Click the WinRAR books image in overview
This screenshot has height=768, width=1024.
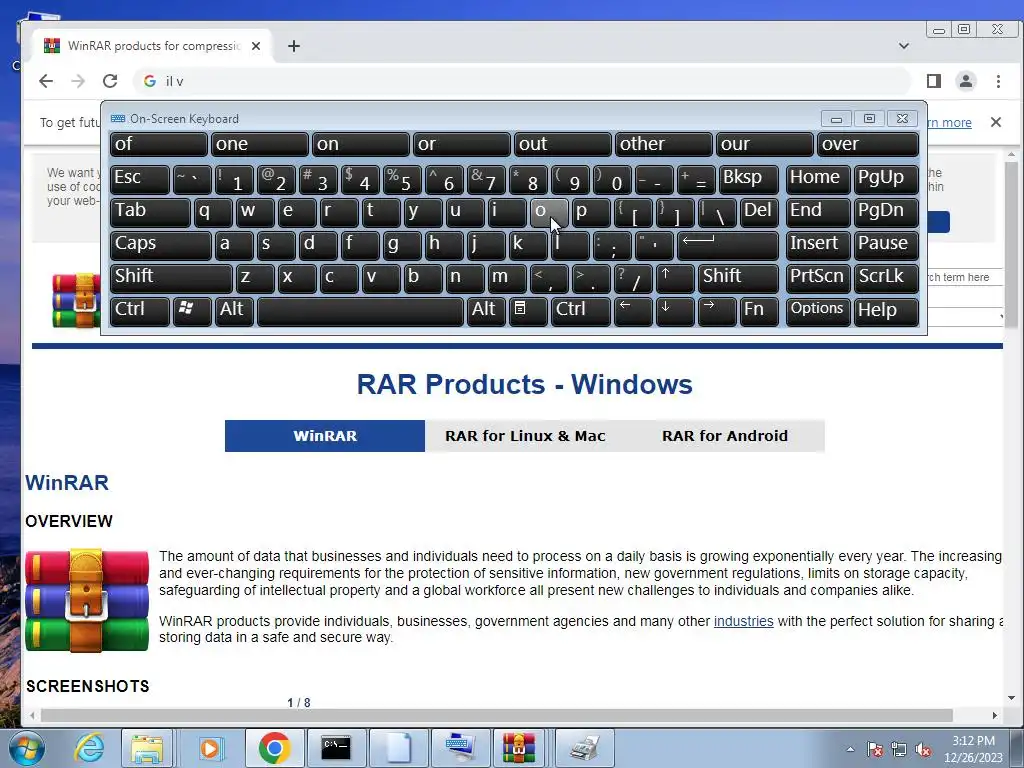pyautogui.click(x=87, y=600)
